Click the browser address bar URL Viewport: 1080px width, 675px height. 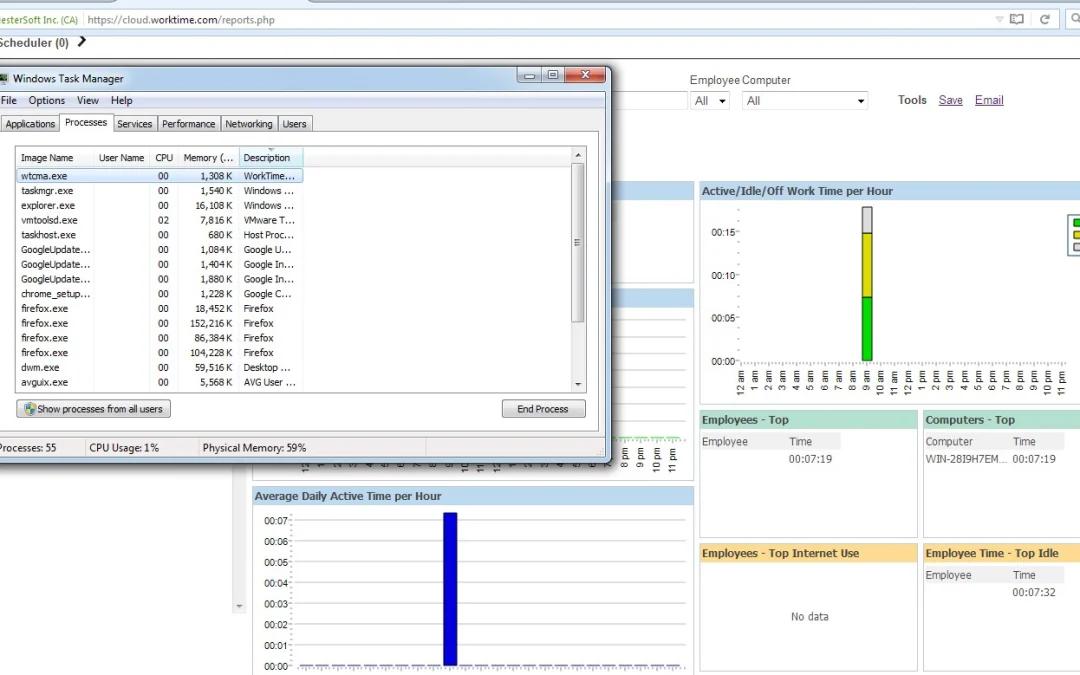click(181, 20)
